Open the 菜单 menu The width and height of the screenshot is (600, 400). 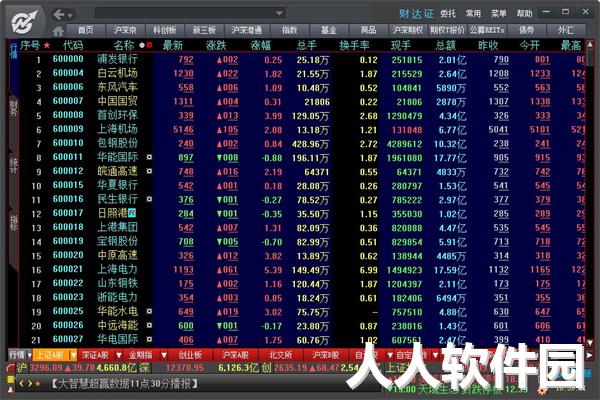click(x=499, y=14)
